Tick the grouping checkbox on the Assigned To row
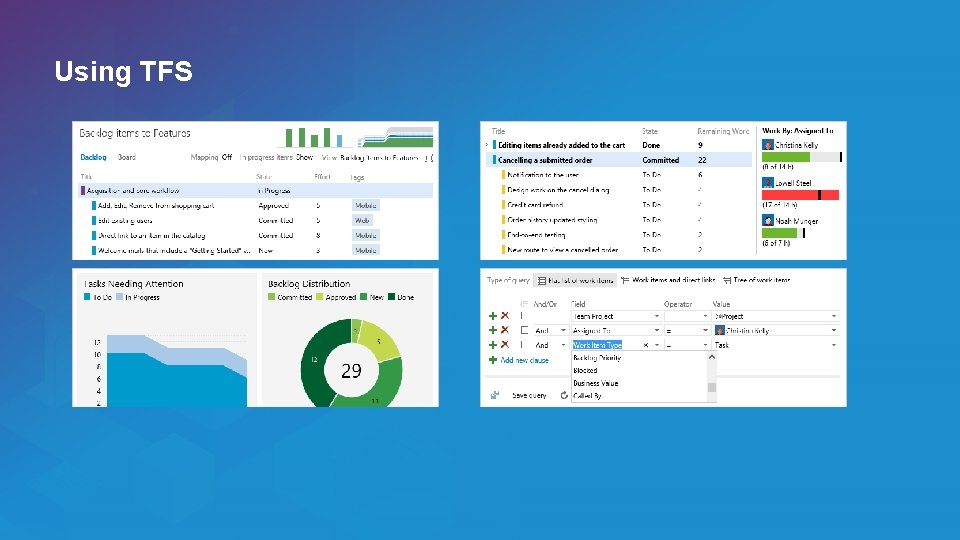 tap(524, 331)
